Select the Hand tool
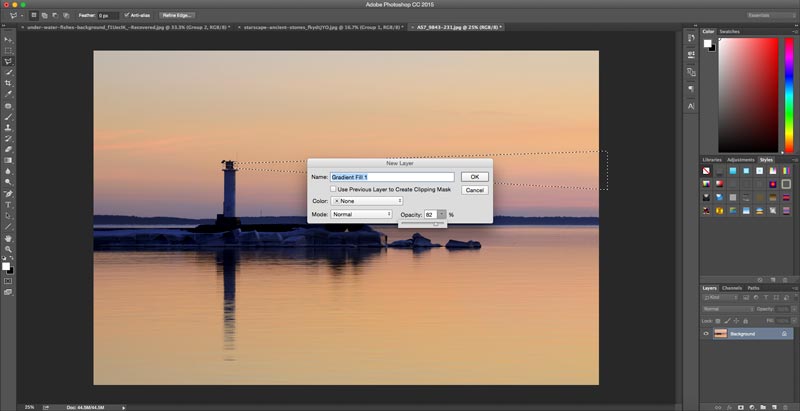 (8, 238)
